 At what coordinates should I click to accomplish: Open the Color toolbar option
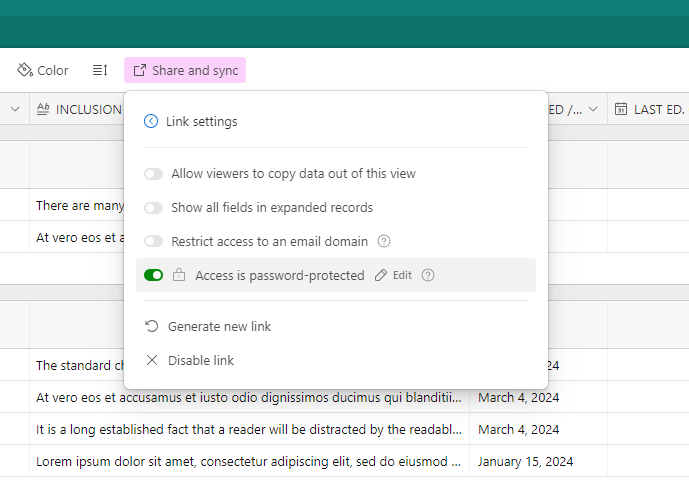(x=43, y=70)
